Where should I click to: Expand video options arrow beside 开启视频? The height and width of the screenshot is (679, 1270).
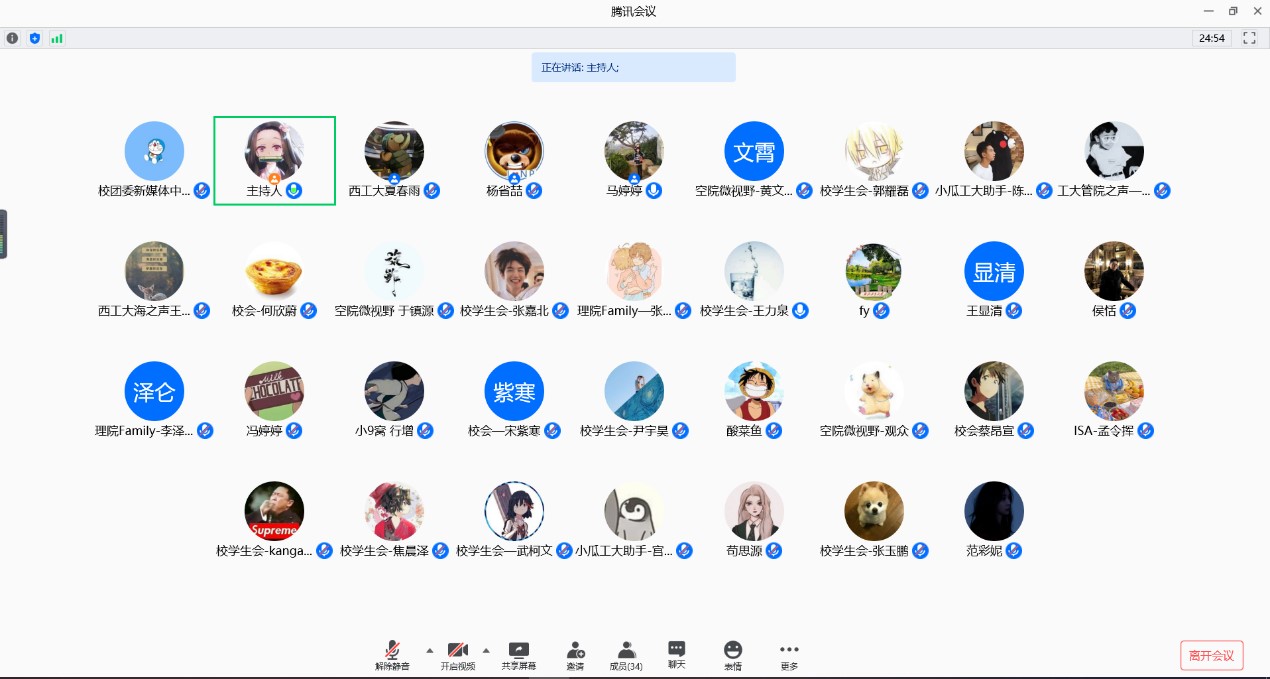[x=487, y=650]
